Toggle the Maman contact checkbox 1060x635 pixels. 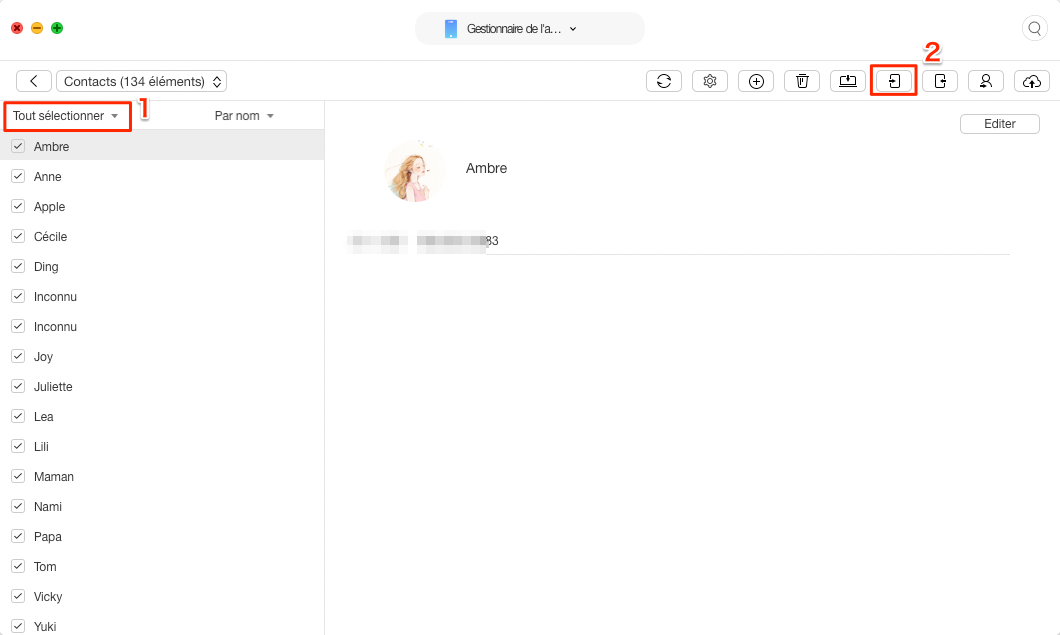[x=17, y=476]
